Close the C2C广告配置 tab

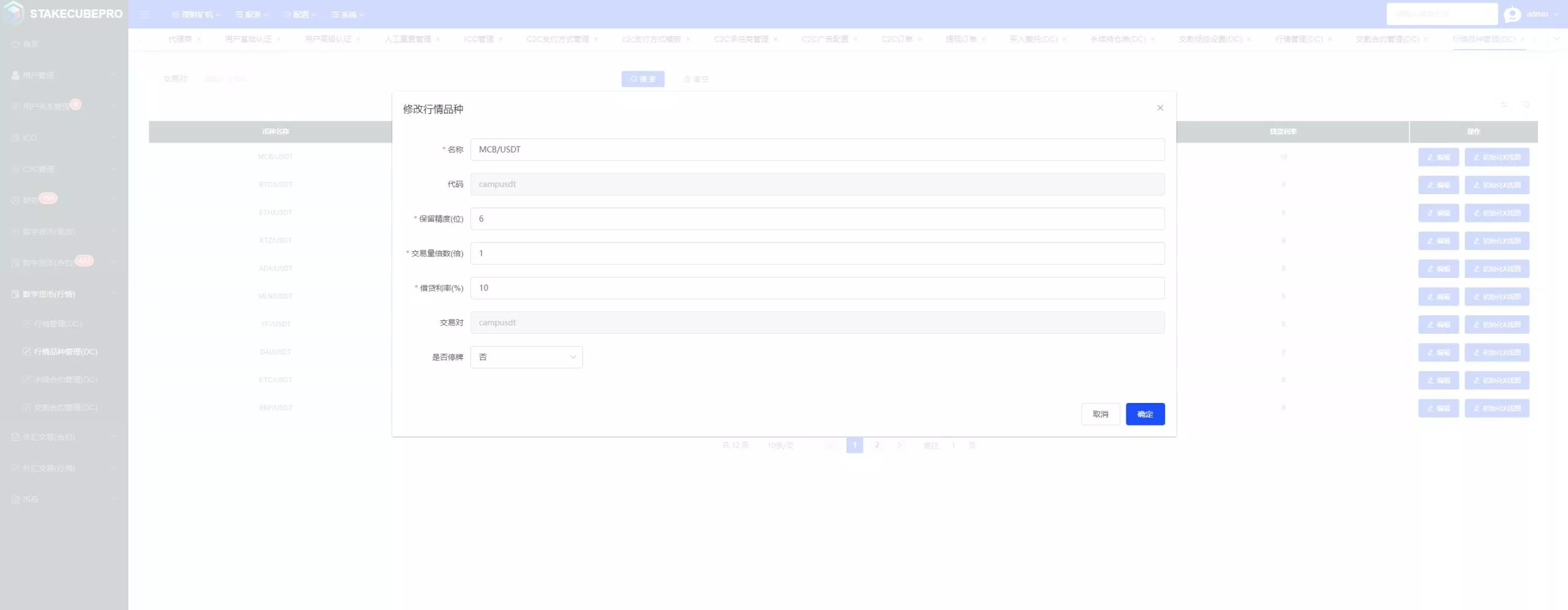pos(855,39)
